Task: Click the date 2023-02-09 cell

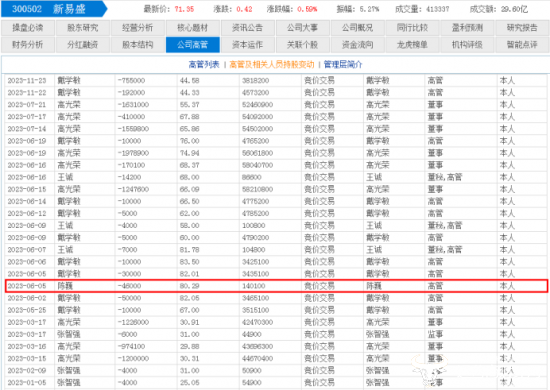Action: pyautogui.click(x=27, y=370)
